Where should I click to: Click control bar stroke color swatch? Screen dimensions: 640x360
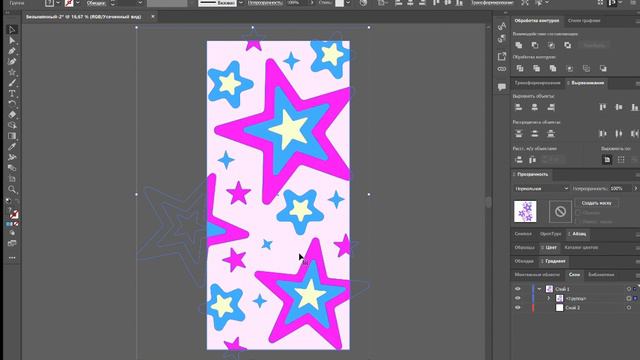pos(69,3)
